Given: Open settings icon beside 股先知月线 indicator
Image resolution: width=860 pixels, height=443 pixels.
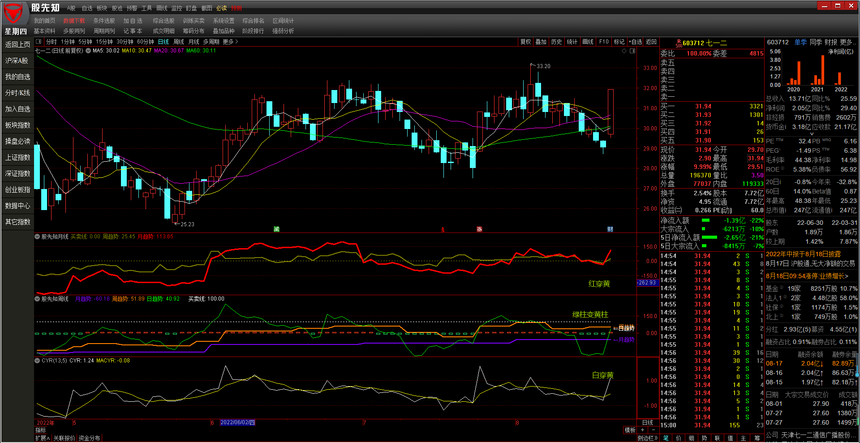Looking at the screenshot, I should pyautogui.click(x=38, y=237).
